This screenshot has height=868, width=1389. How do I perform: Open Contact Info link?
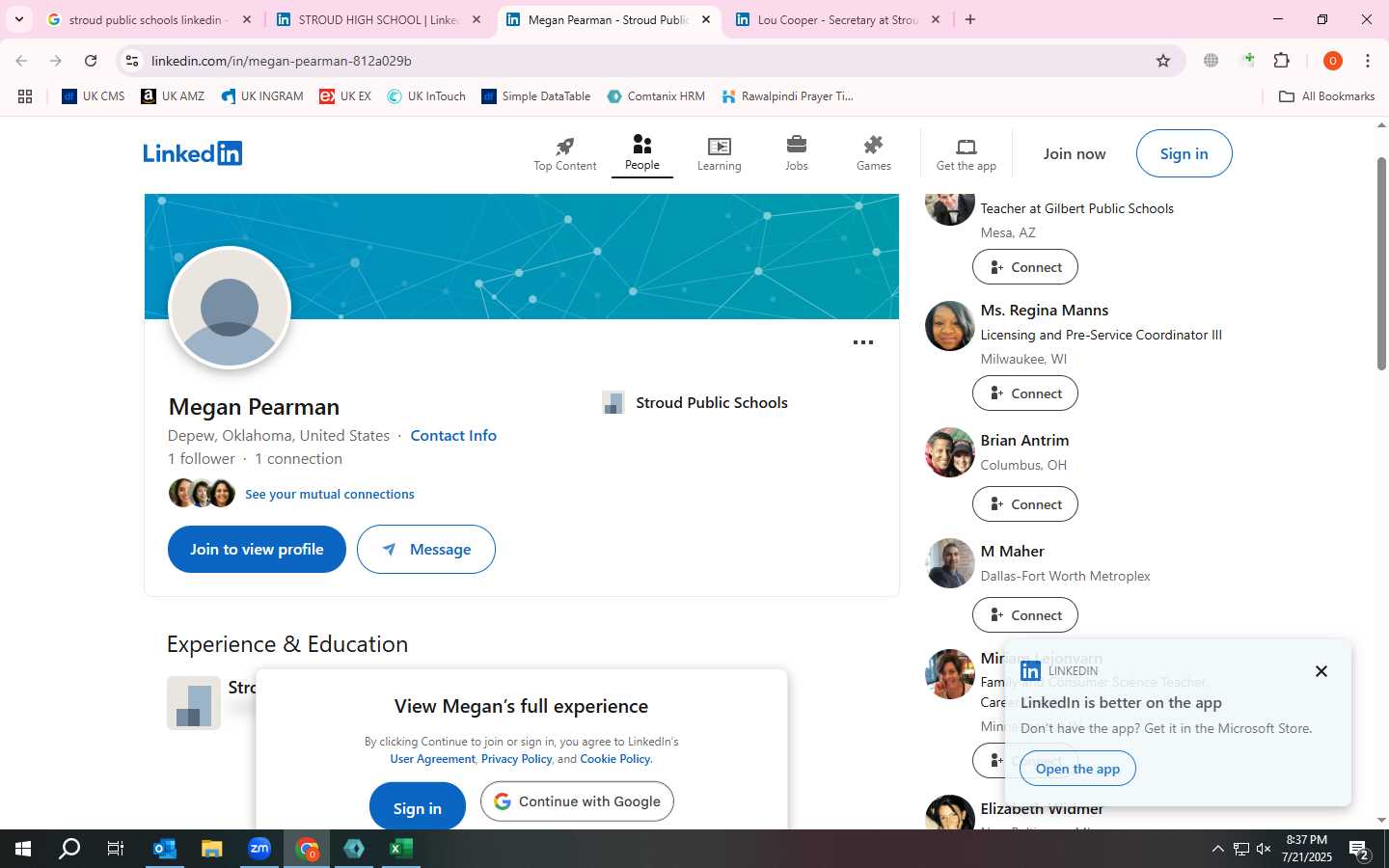(453, 435)
